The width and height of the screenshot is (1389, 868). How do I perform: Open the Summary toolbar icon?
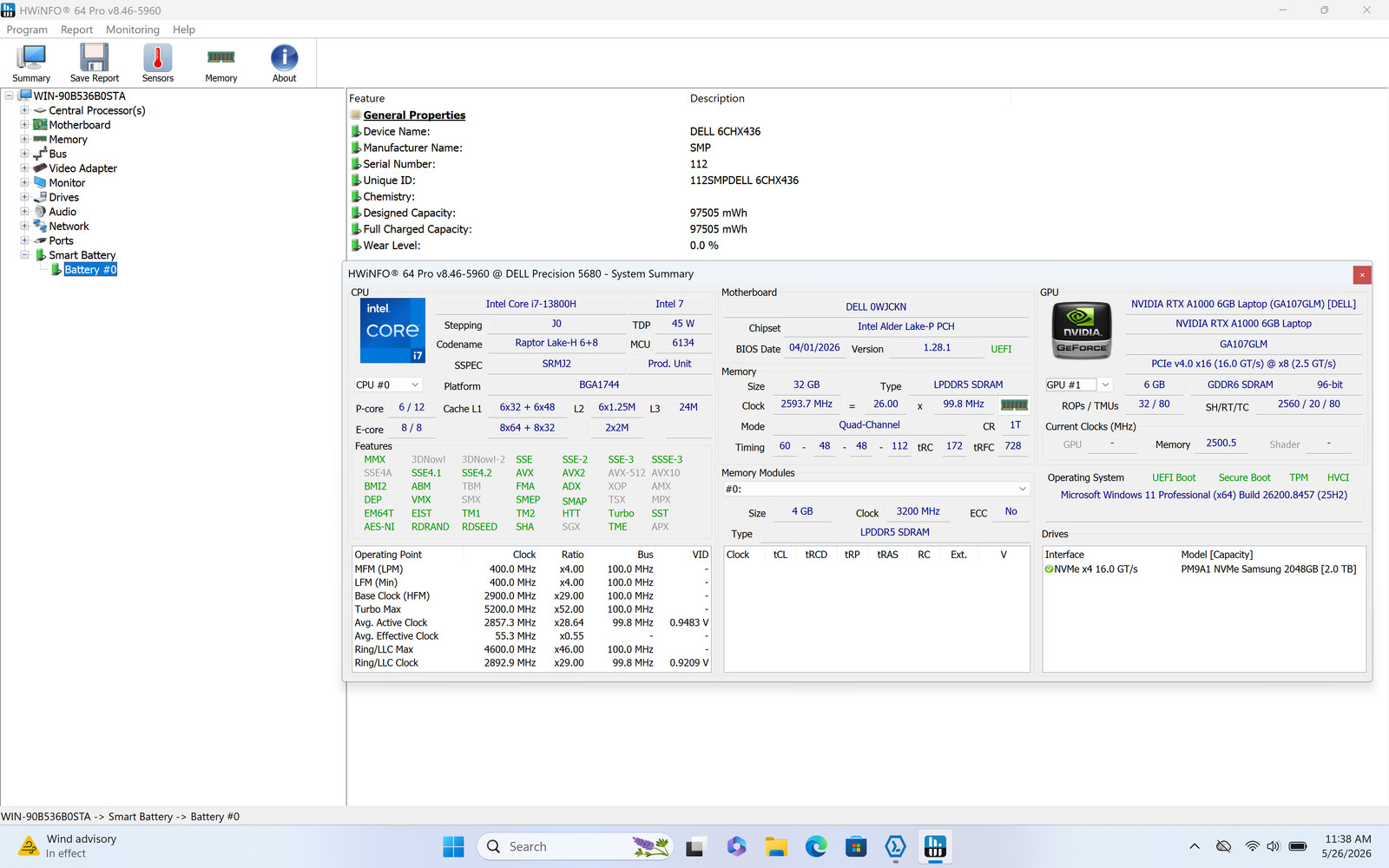[x=31, y=63]
